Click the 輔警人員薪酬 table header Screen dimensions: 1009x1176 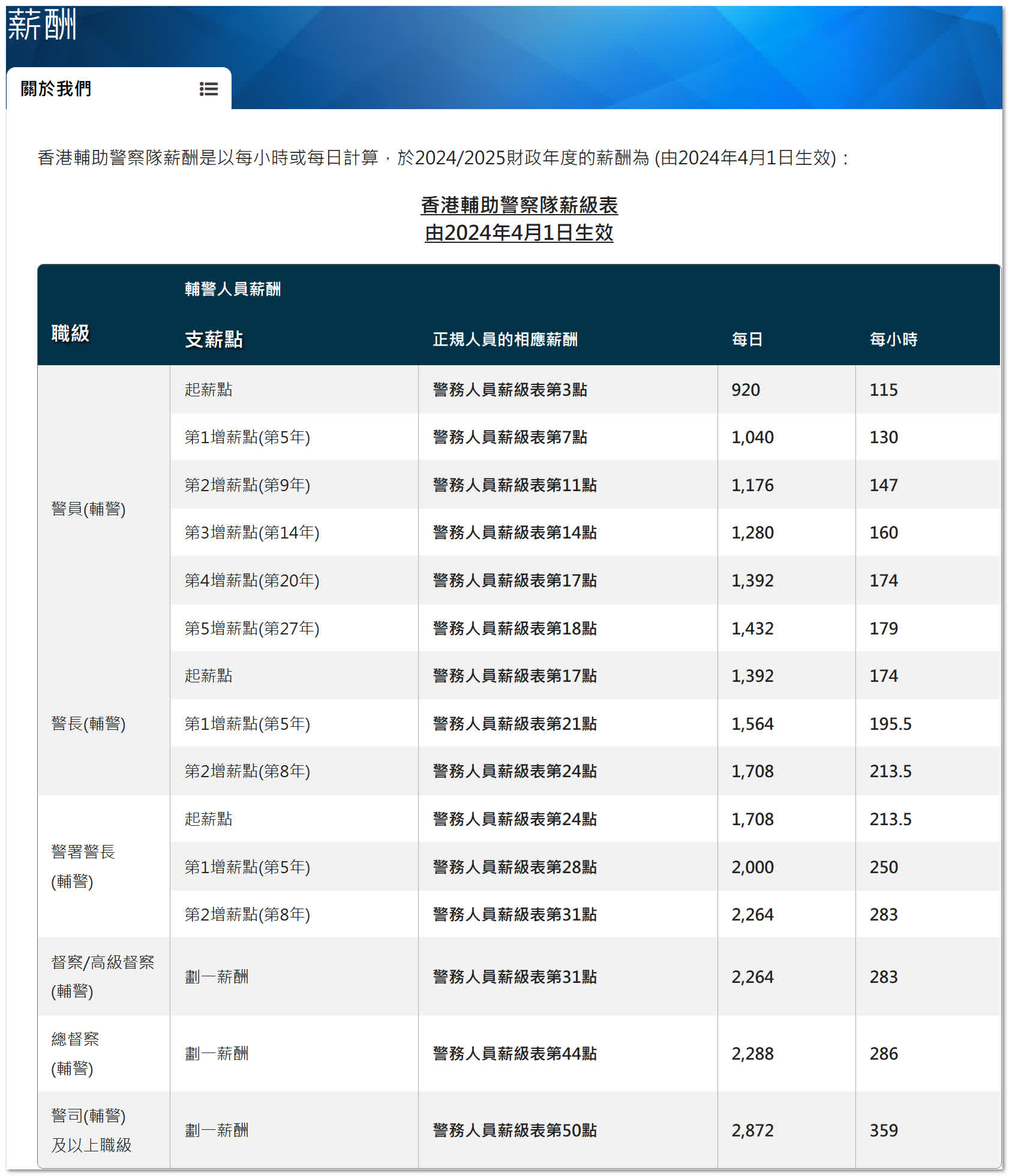(233, 289)
